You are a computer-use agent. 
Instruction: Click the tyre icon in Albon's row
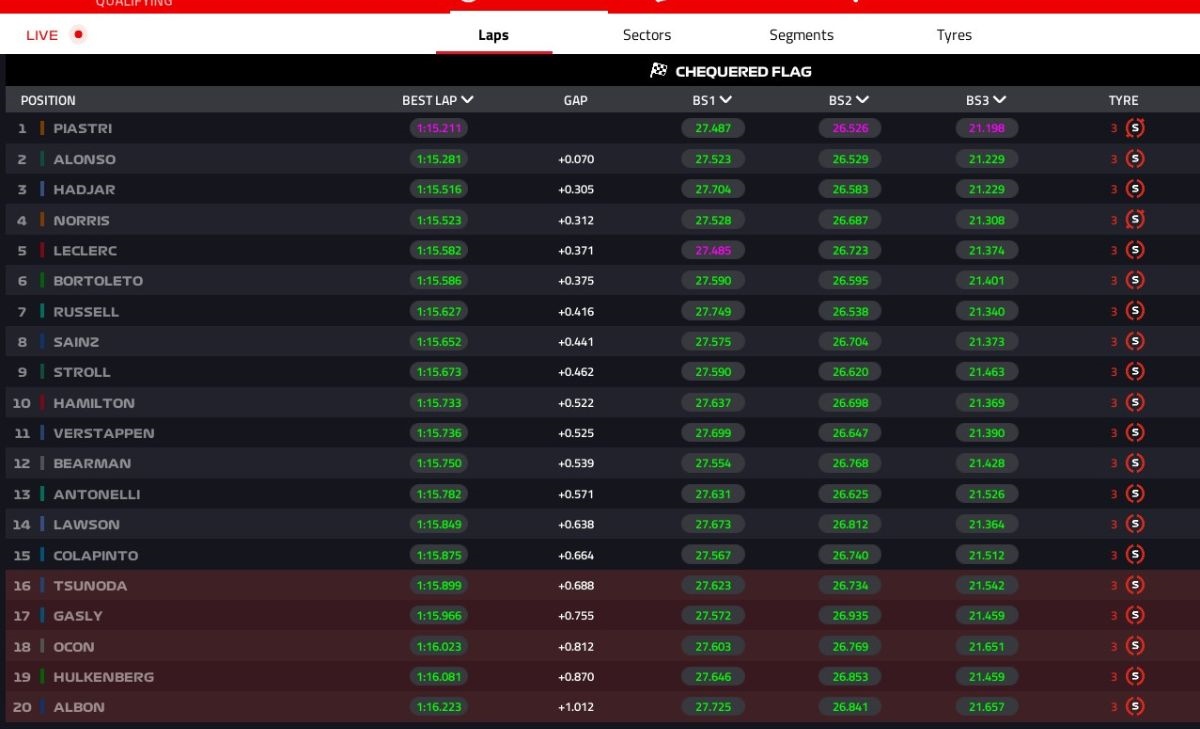[1135, 707]
